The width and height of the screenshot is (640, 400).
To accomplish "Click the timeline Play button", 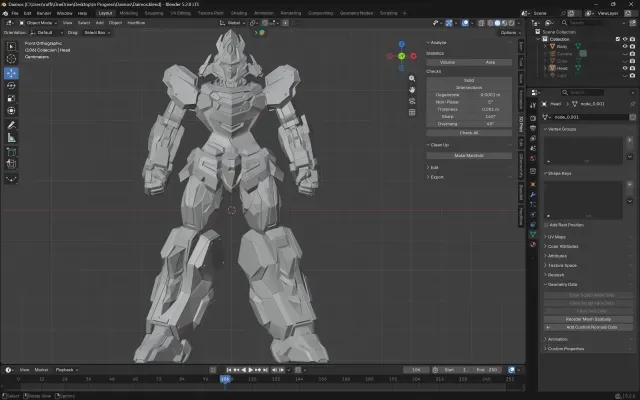I will (251, 370).
